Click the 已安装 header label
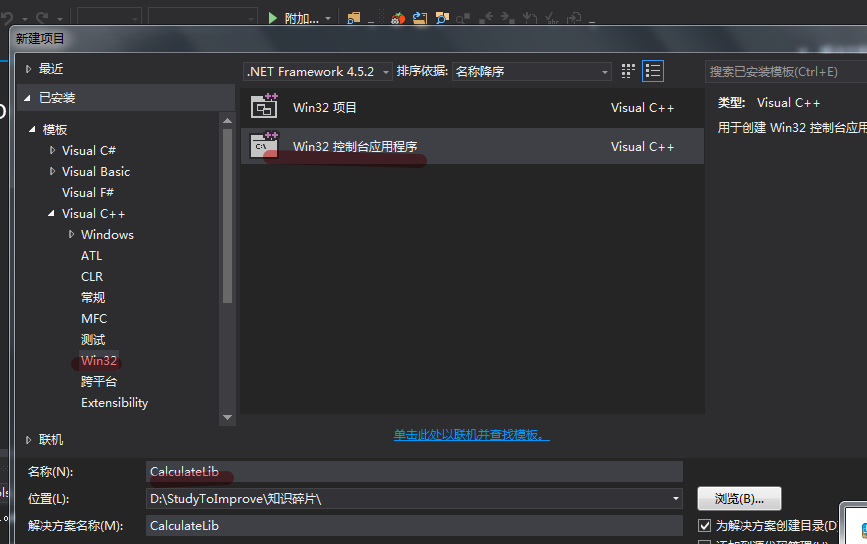The image size is (867, 544). [57, 98]
